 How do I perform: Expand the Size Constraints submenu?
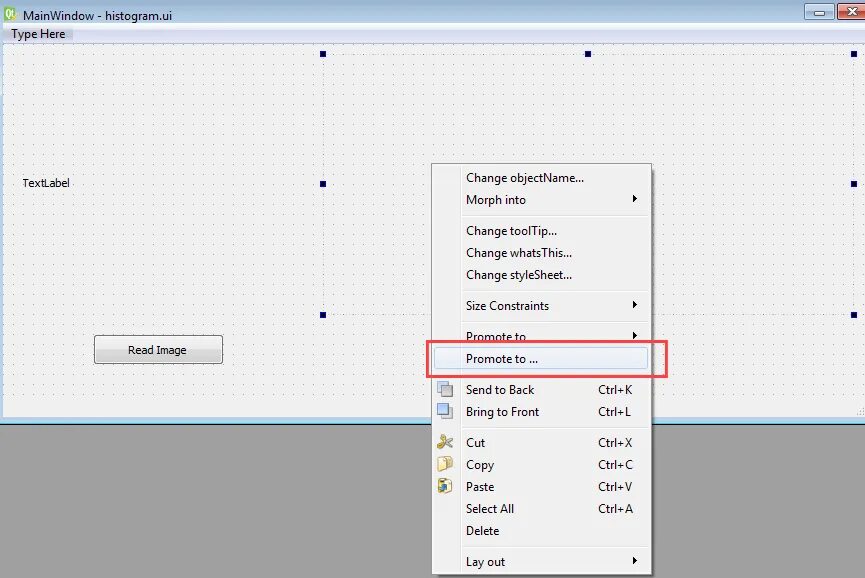tap(541, 306)
